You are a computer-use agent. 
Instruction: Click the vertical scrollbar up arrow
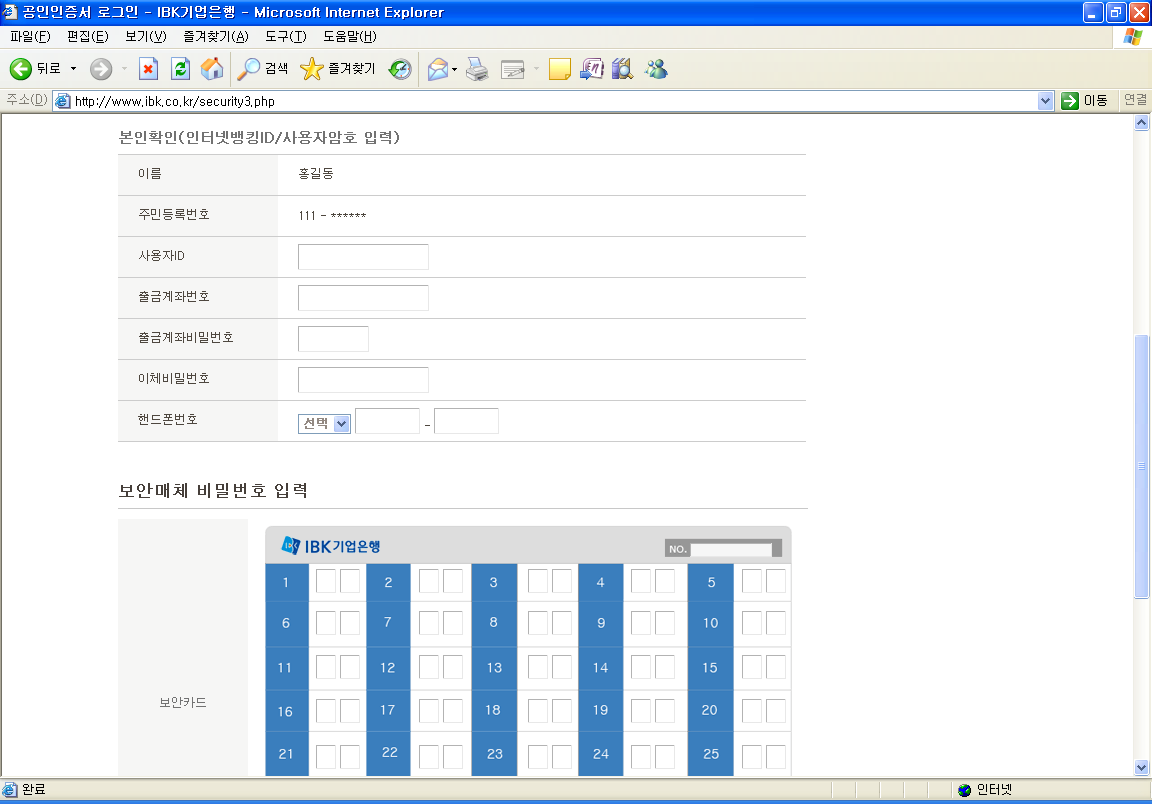pyautogui.click(x=1141, y=123)
